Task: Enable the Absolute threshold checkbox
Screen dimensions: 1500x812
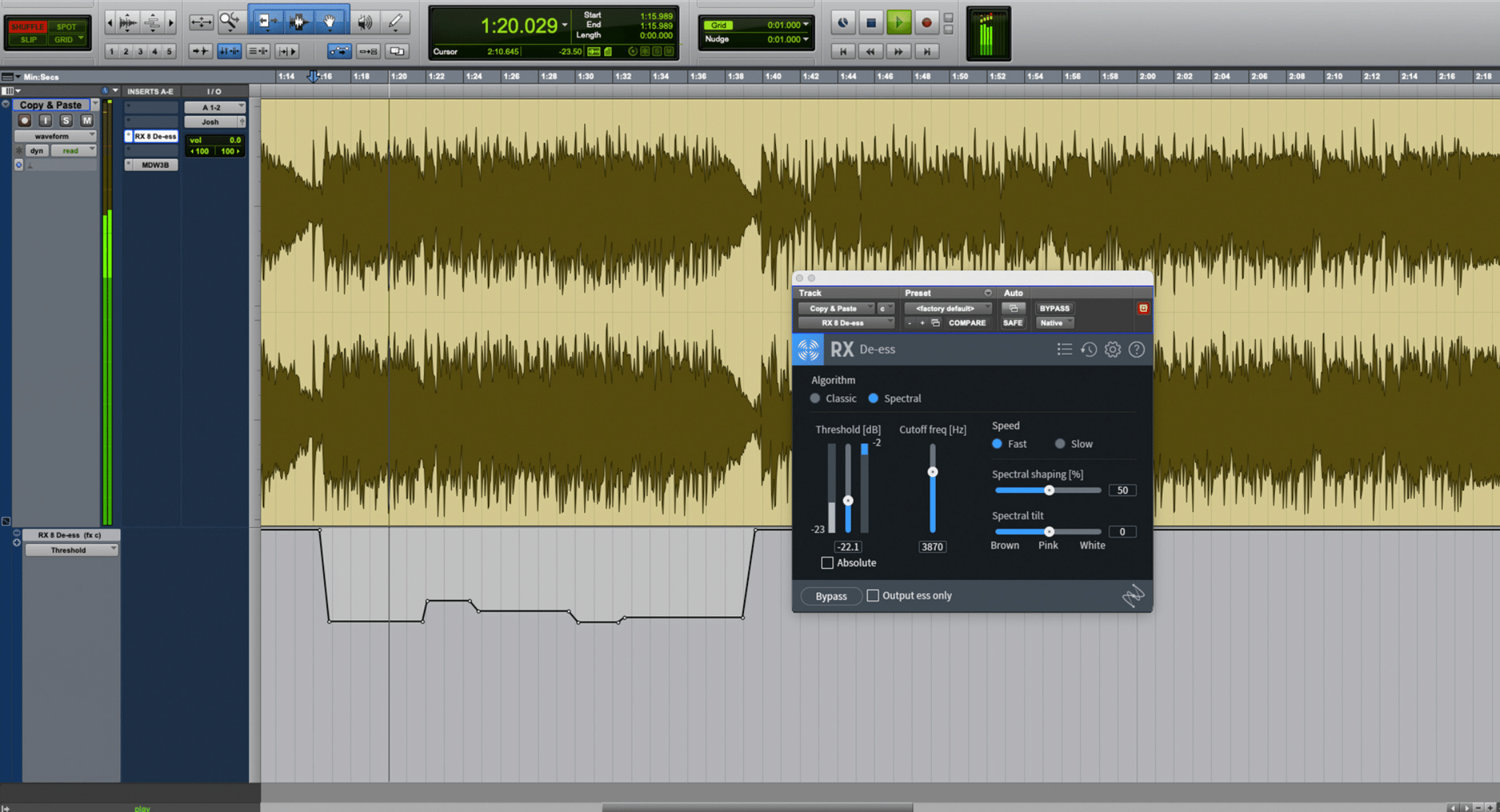Action: [x=827, y=563]
